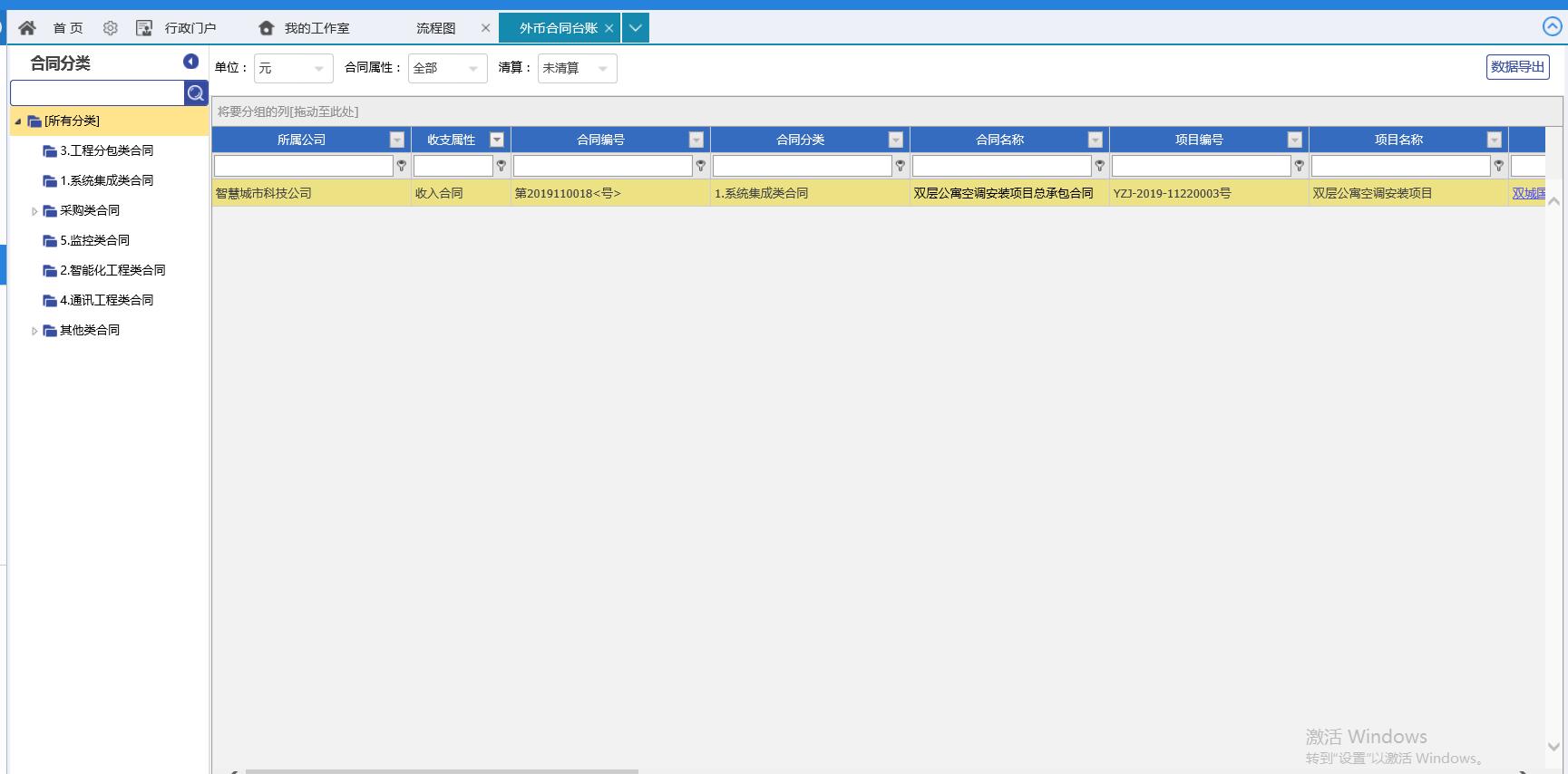The image size is (1568, 774).
Task: Switch to the 流程图 tab
Action: coord(435,28)
